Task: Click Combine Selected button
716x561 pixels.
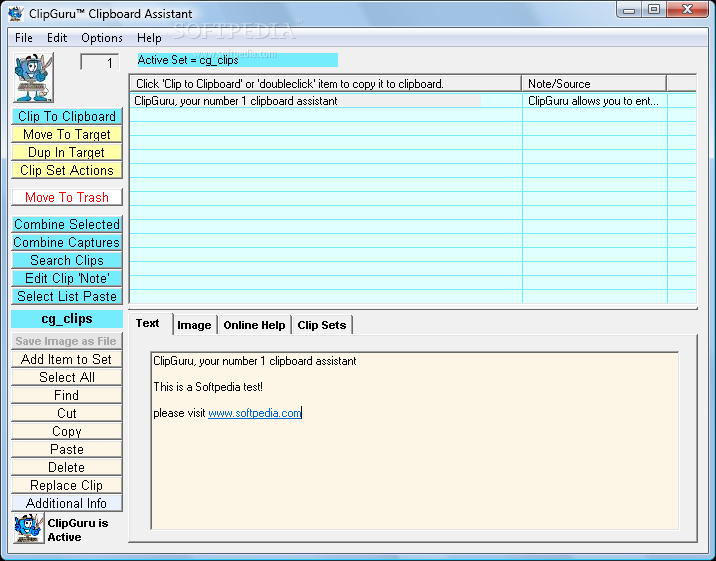Action: click(67, 224)
